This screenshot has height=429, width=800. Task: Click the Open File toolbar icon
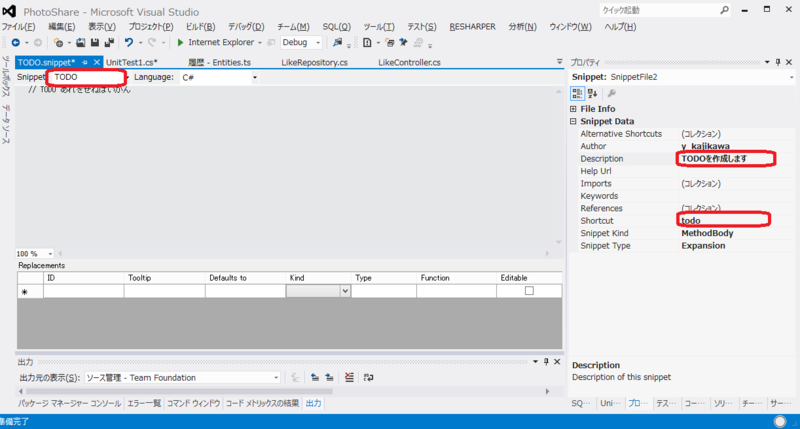point(81,43)
